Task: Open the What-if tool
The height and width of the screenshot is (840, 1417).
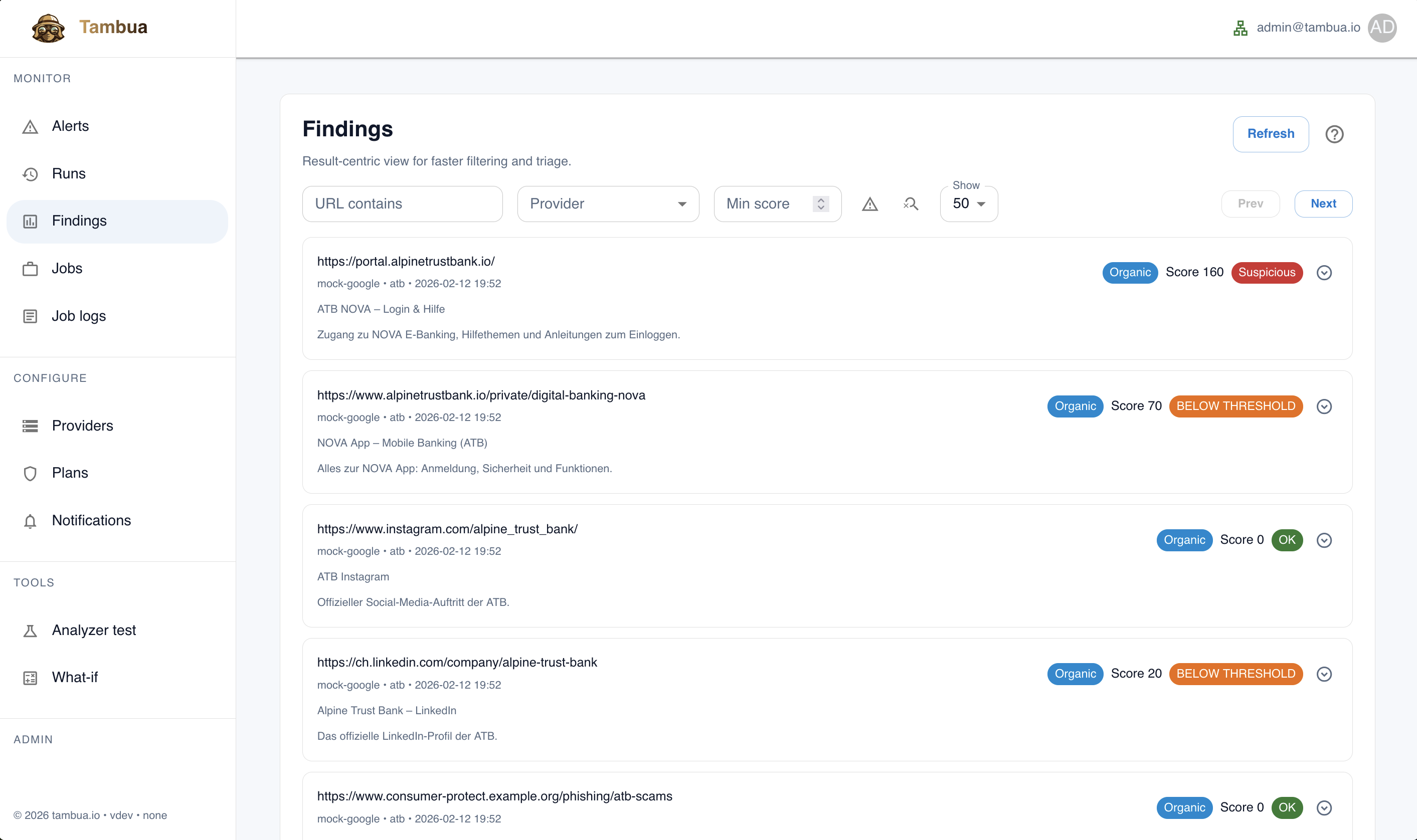Action: coord(75,677)
